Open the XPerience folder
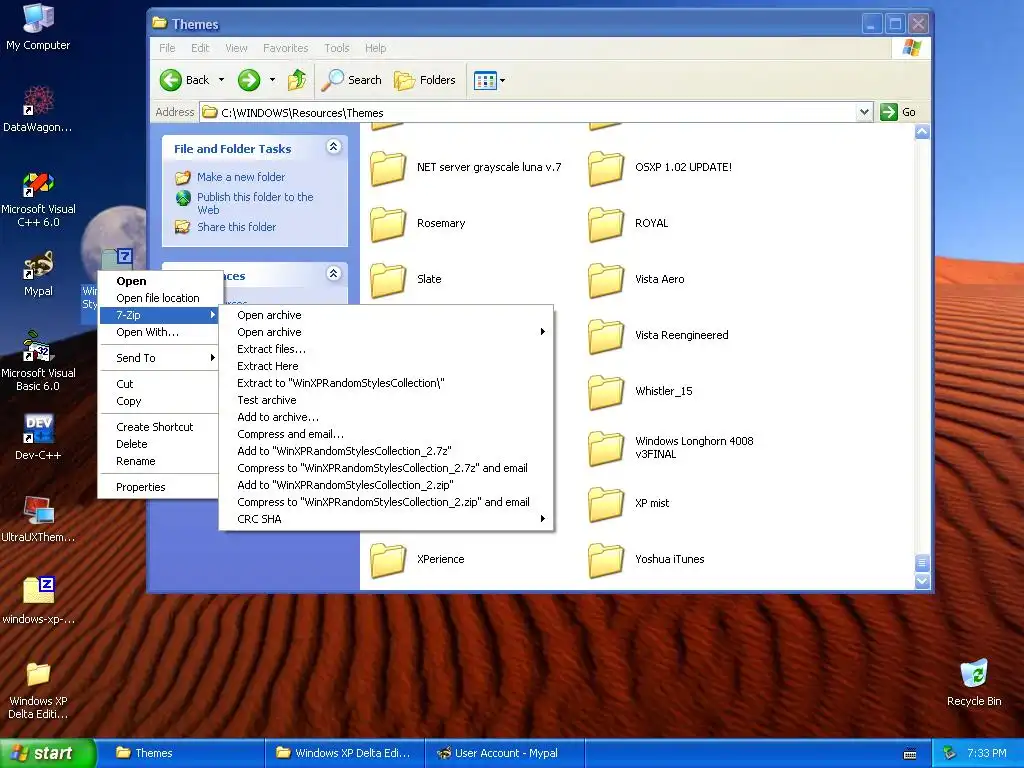 (x=417, y=560)
